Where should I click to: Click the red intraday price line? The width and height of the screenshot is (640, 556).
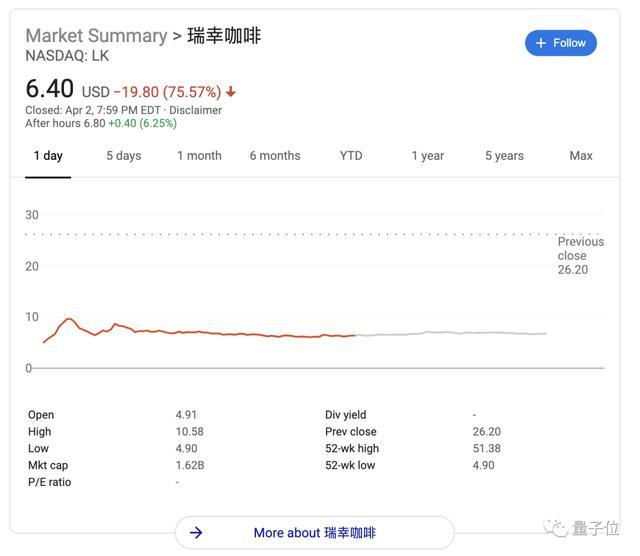(200, 332)
